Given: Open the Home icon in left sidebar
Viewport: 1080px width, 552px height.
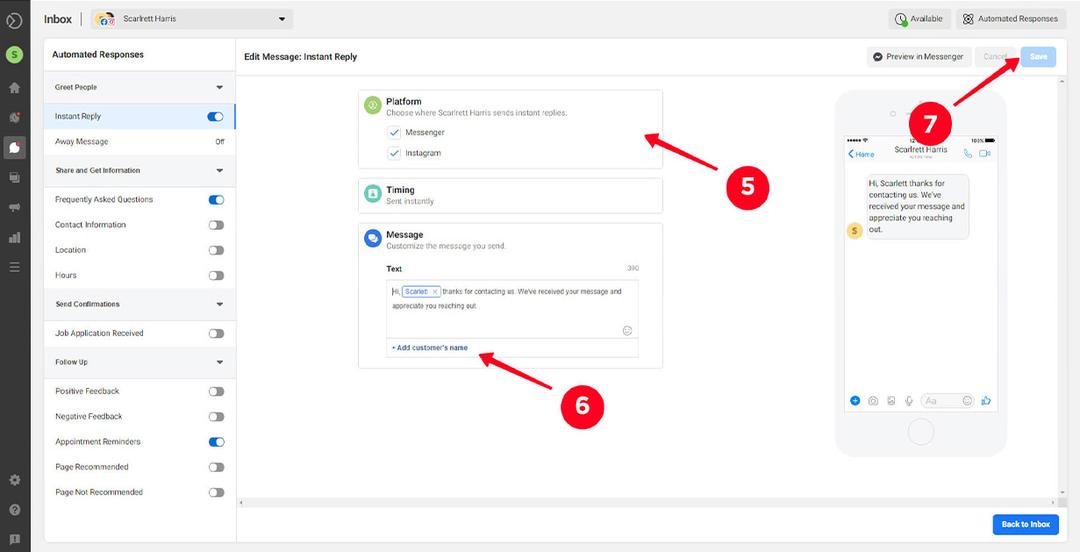Looking at the screenshot, I should pos(14,88).
